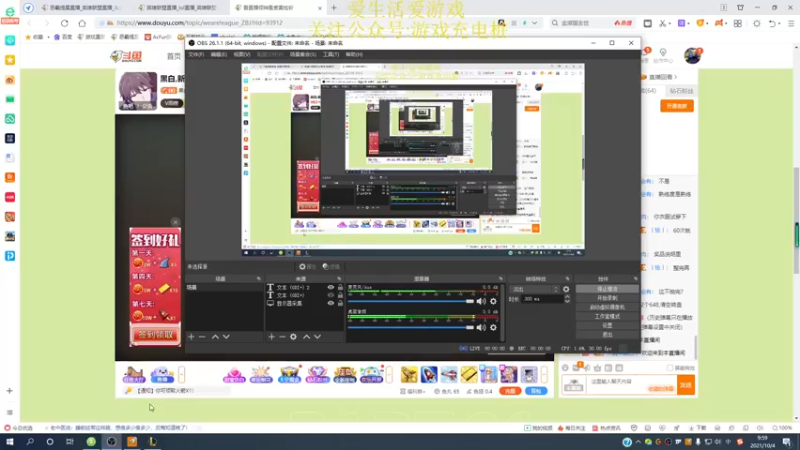
Task: Reload the browser page
Action: coord(64,23)
